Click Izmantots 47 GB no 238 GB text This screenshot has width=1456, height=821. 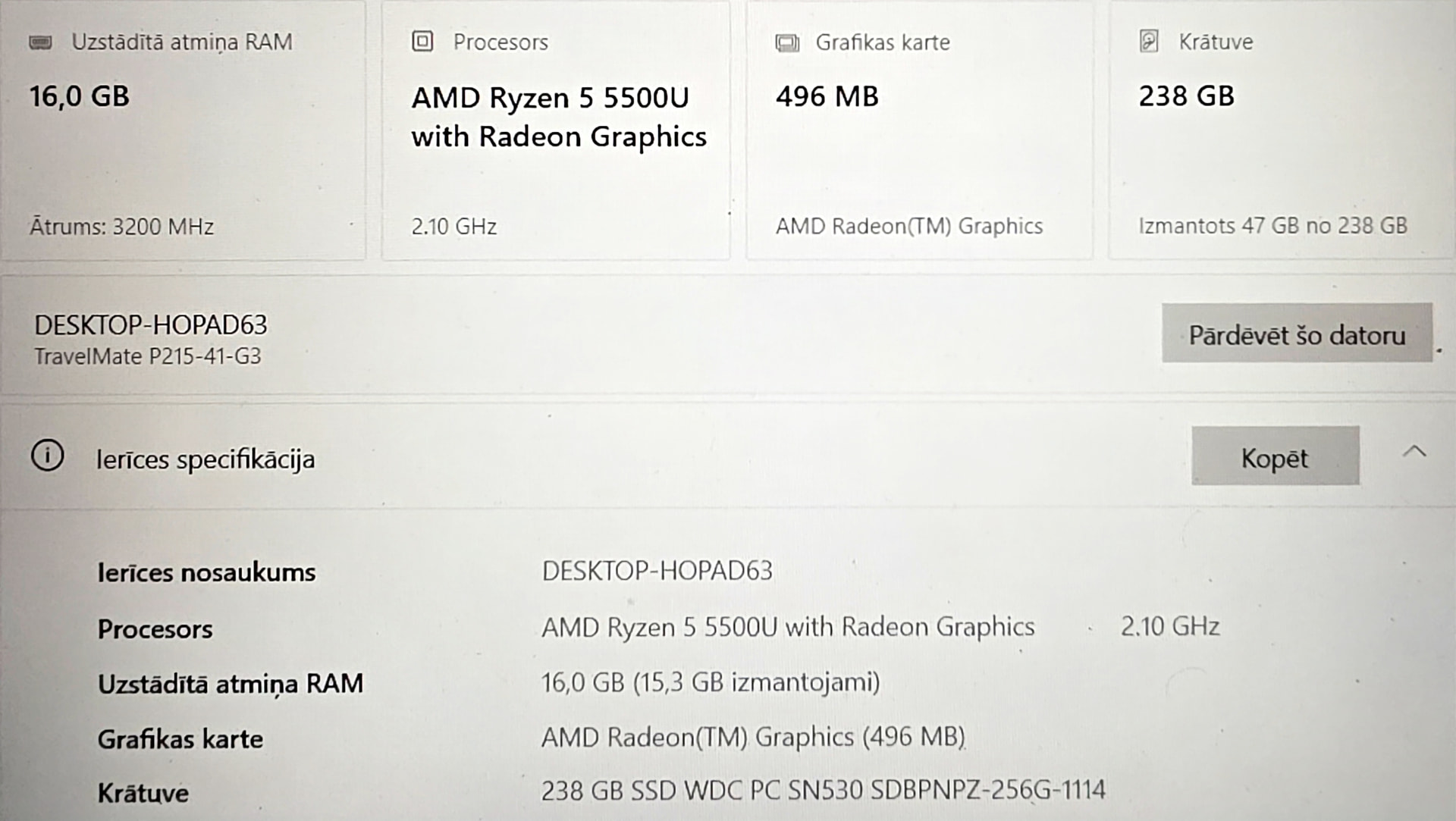1272,226
